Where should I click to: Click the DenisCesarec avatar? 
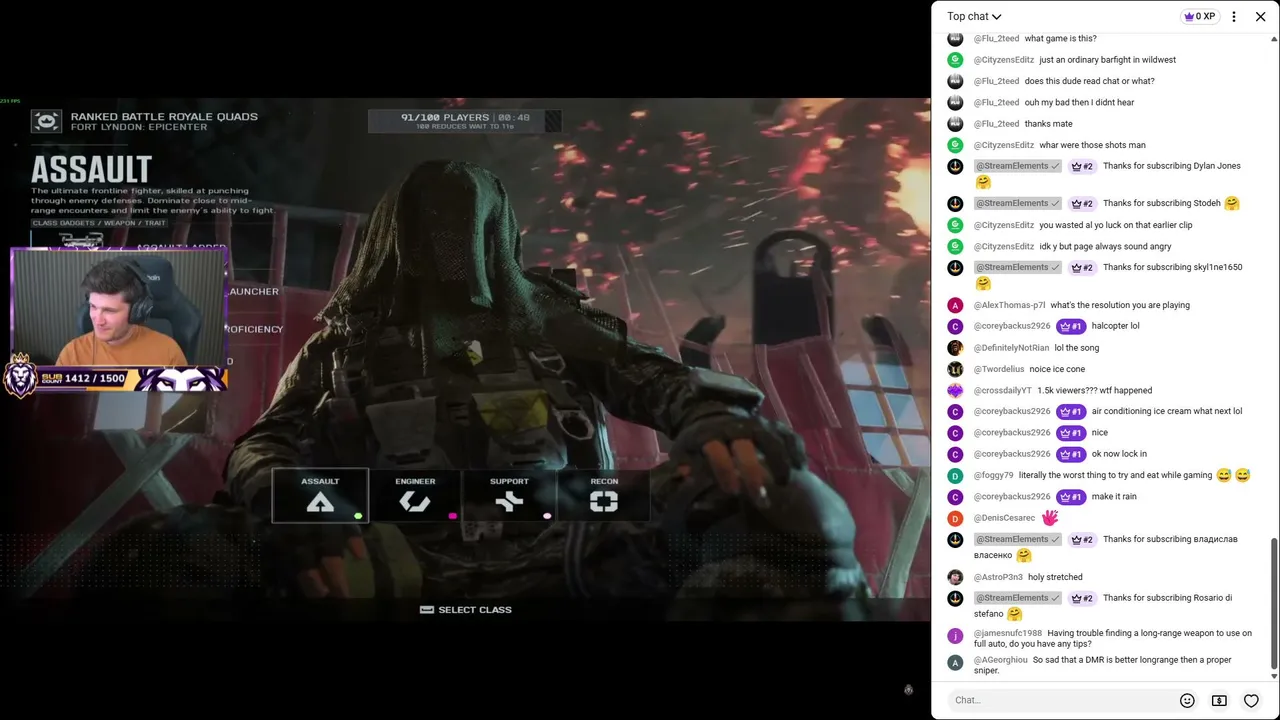pos(955,518)
